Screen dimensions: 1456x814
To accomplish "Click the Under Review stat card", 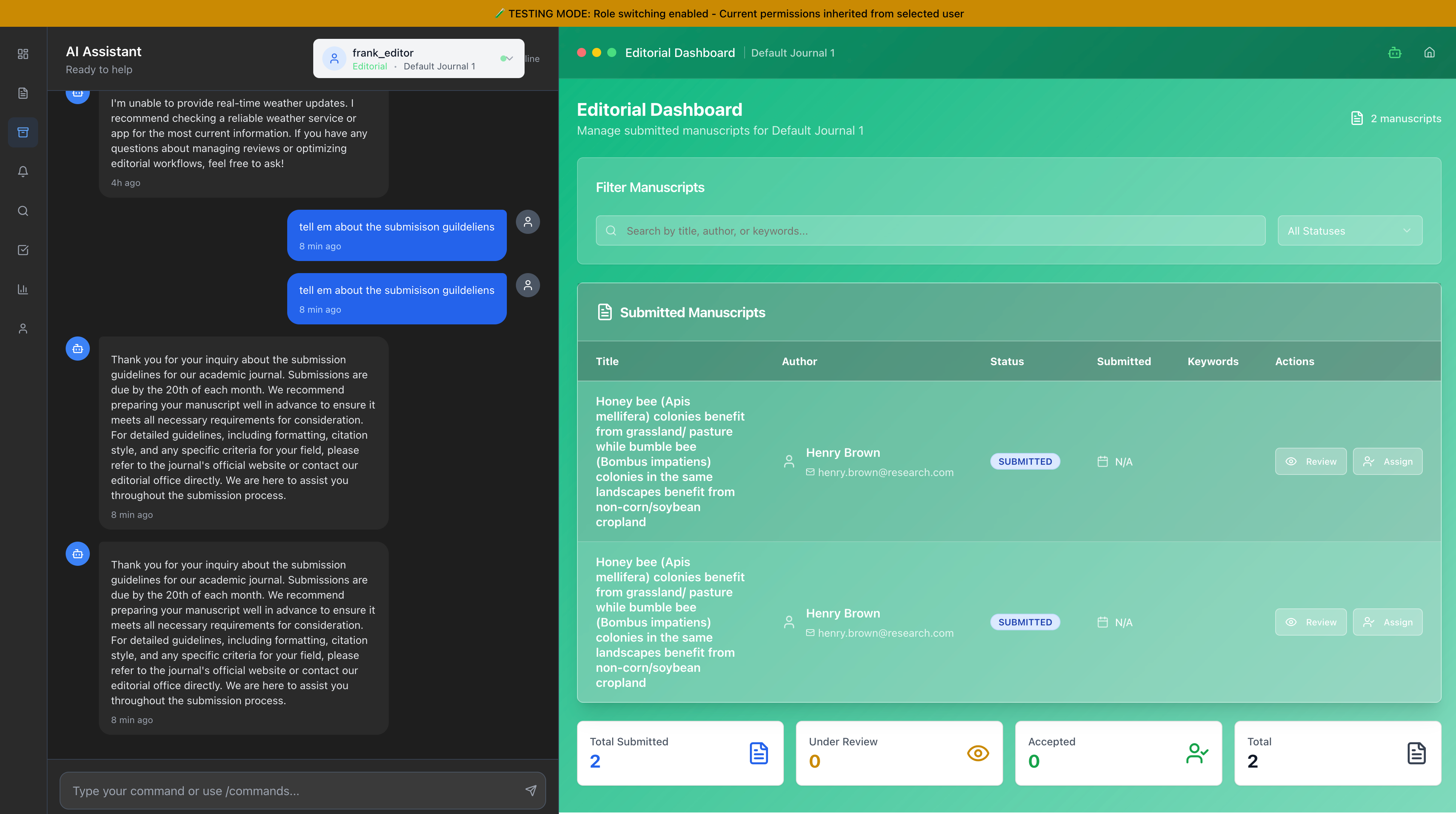I will pyautogui.click(x=899, y=753).
